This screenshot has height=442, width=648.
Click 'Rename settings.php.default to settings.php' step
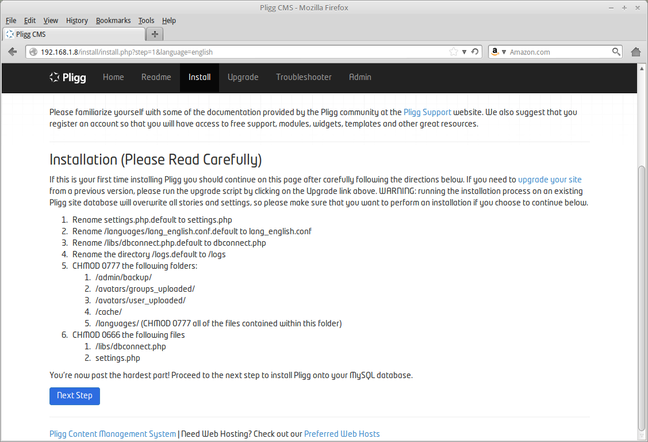152,220
